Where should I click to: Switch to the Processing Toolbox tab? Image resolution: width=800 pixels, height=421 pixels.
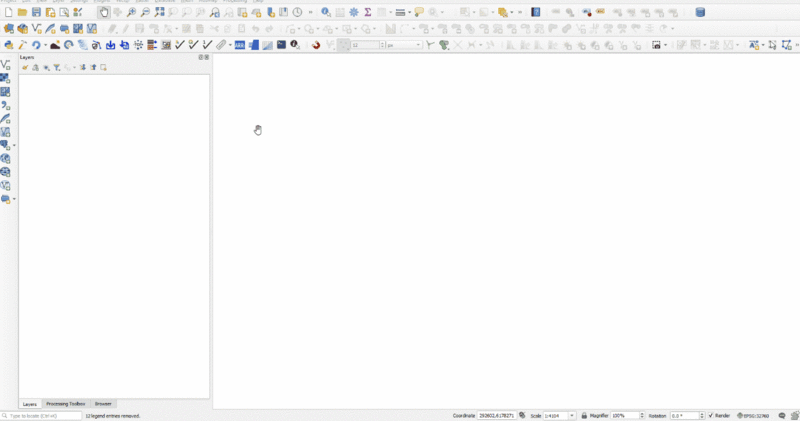66,404
